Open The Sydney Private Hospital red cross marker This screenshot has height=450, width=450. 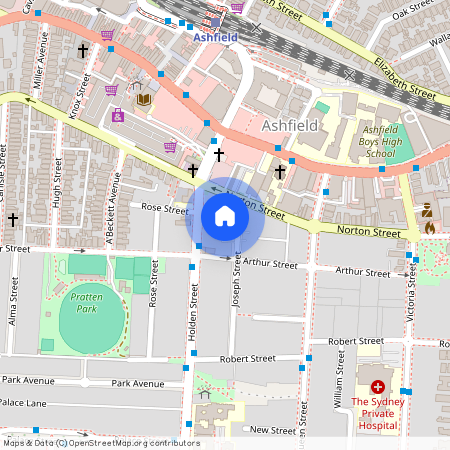pyautogui.click(x=378, y=387)
